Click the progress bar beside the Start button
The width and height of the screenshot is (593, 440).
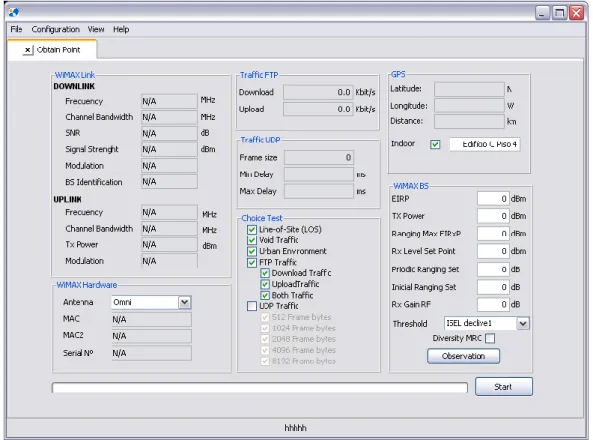260,388
